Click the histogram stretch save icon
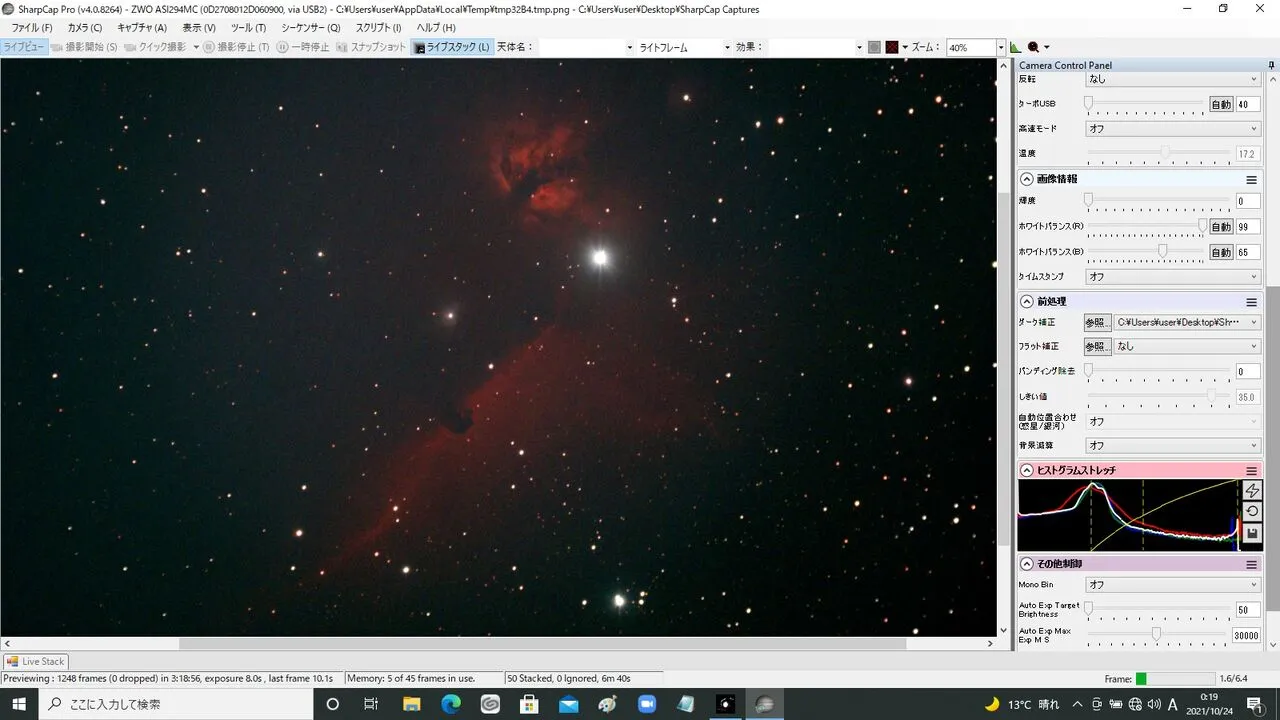The width and height of the screenshot is (1280, 720). 1252,533
